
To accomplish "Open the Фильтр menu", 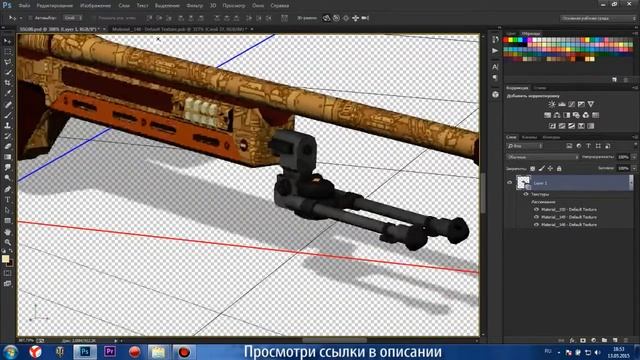I will [194, 6].
